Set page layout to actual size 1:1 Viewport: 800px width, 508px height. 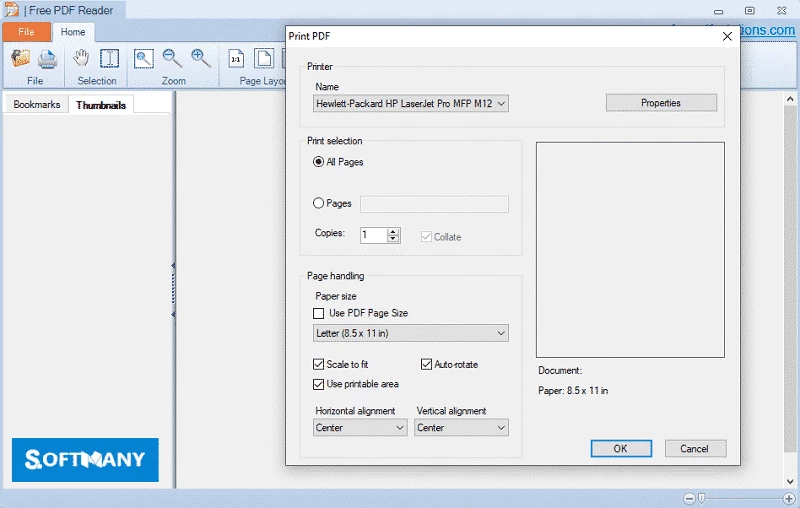click(x=236, y=59)
